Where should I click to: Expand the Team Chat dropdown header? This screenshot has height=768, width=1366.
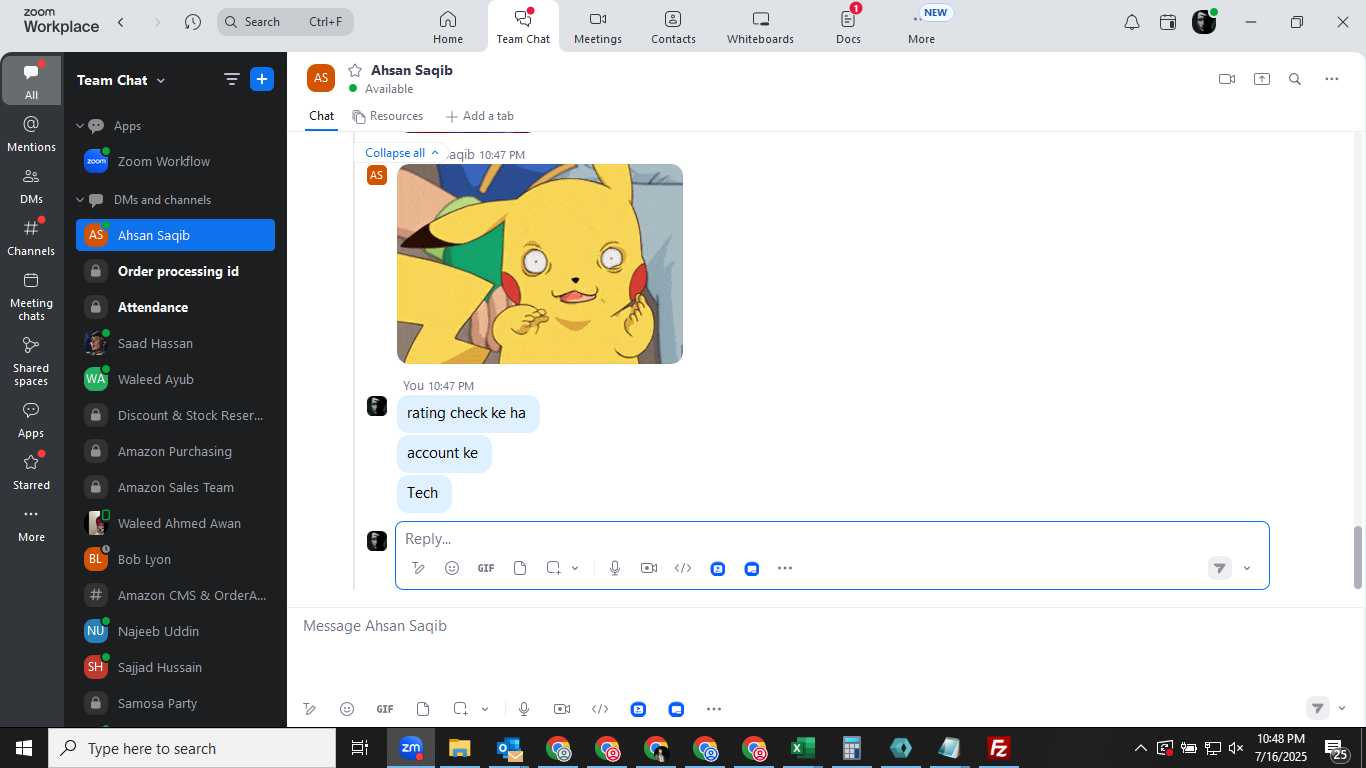click(121, 80)
